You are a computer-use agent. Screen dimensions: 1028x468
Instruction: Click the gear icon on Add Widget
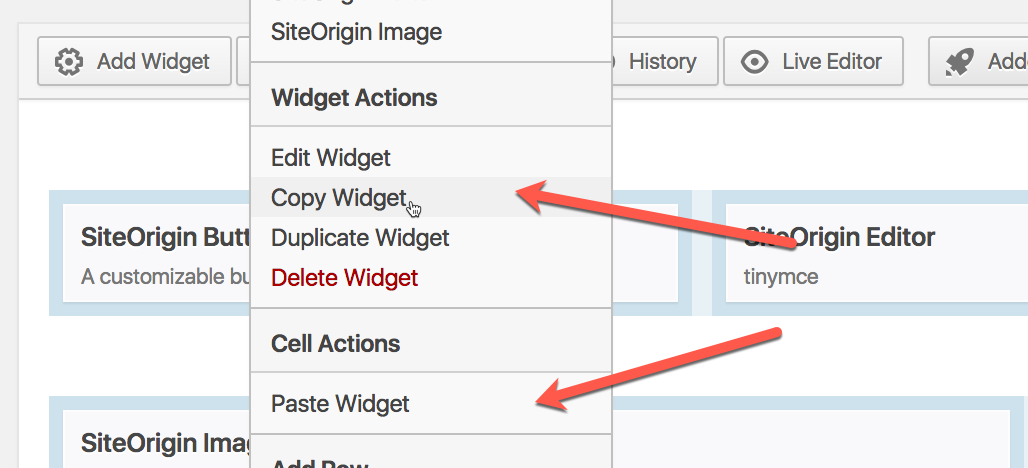click(69, 62)
